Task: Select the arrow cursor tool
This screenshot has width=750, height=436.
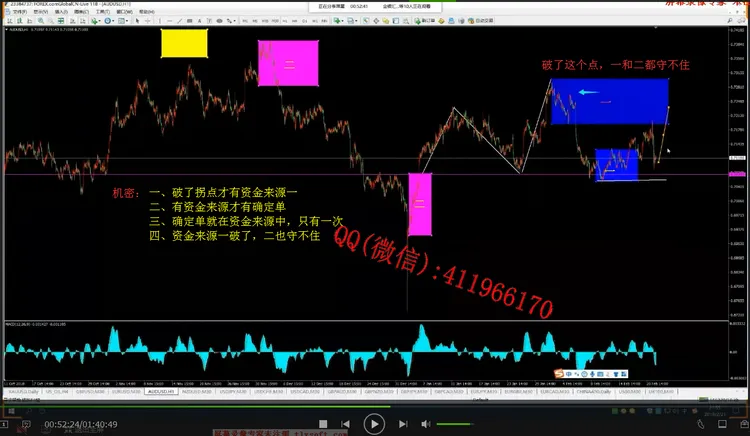Action: click(137, 21)
